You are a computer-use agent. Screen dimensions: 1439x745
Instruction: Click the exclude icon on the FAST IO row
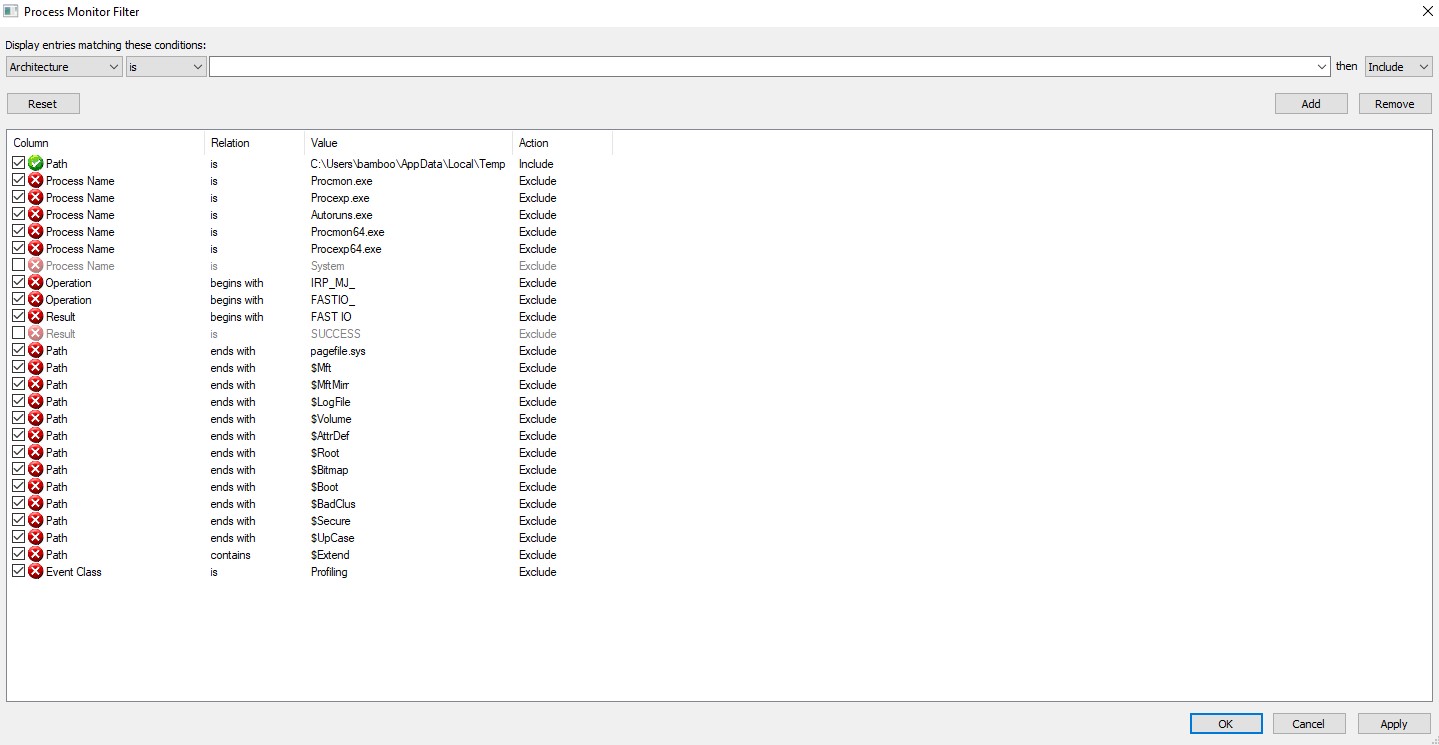point(36,316)
